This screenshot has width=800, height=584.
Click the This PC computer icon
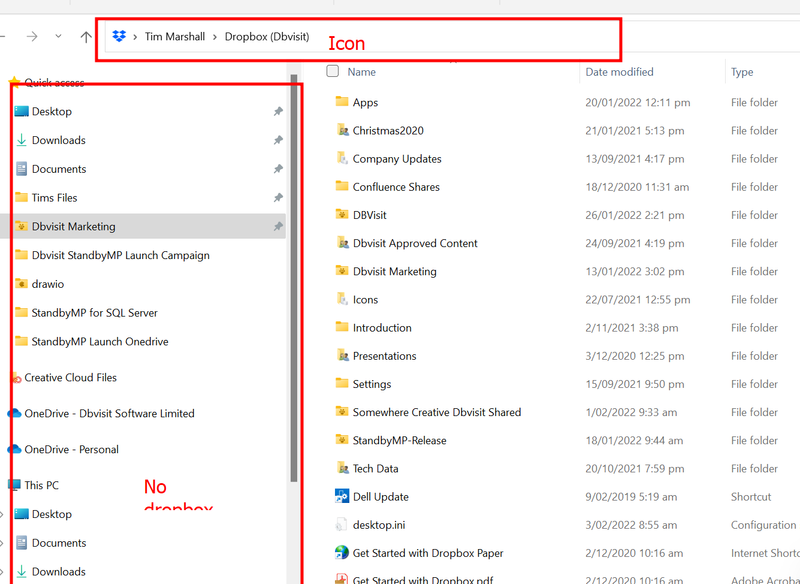pos(15,485)
